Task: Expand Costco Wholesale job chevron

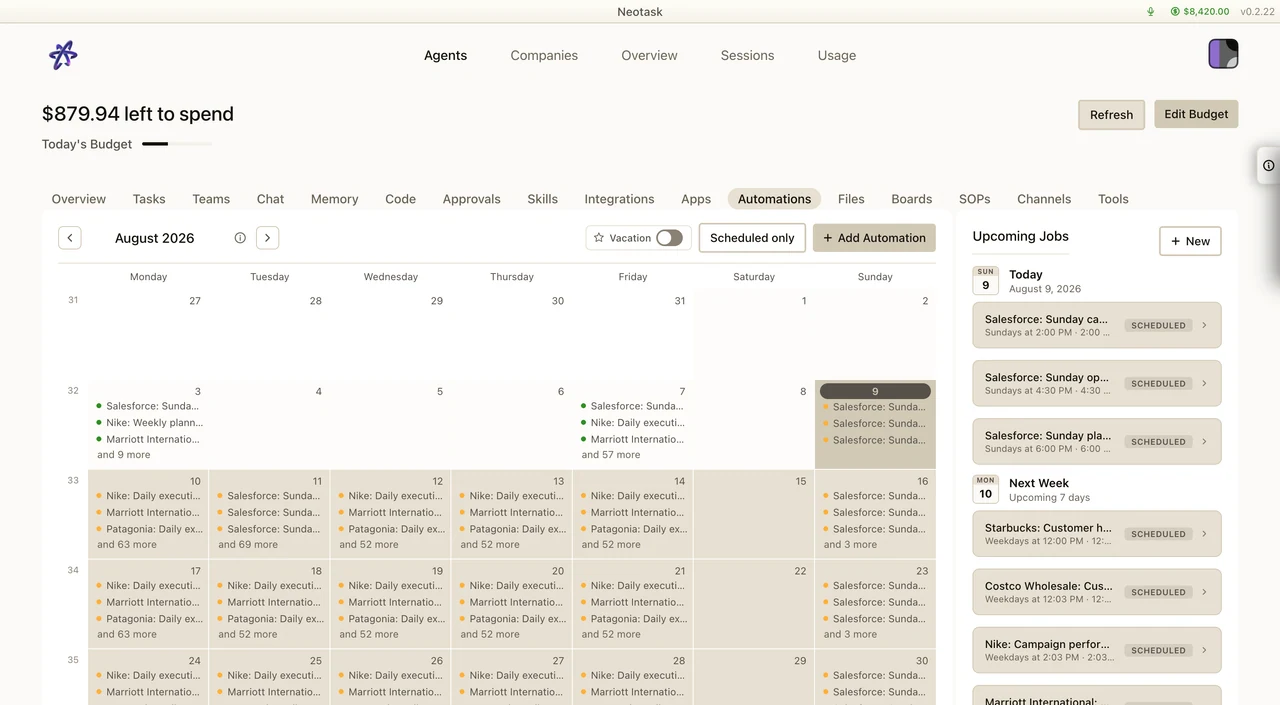Action: click(x=1204, y=592)
